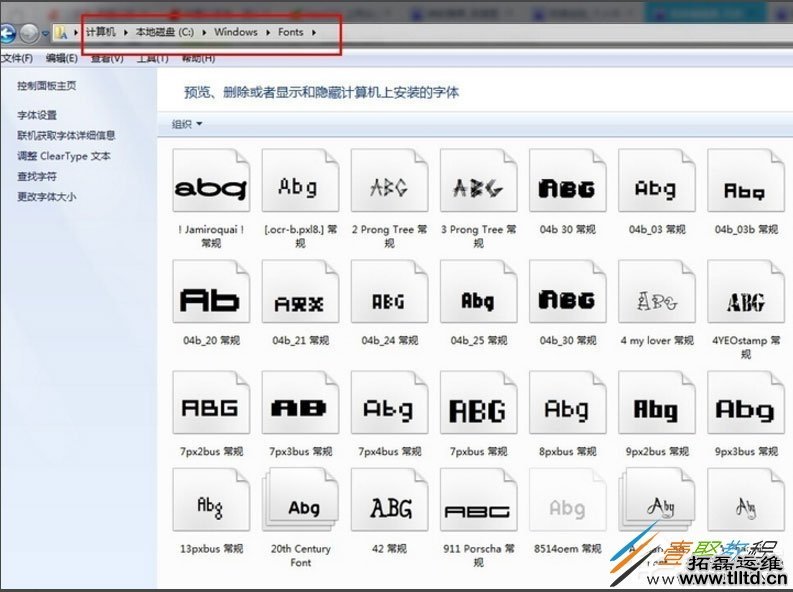Open the 工具(T) menu
The image size is (793, 592).
tap(152, 58)
